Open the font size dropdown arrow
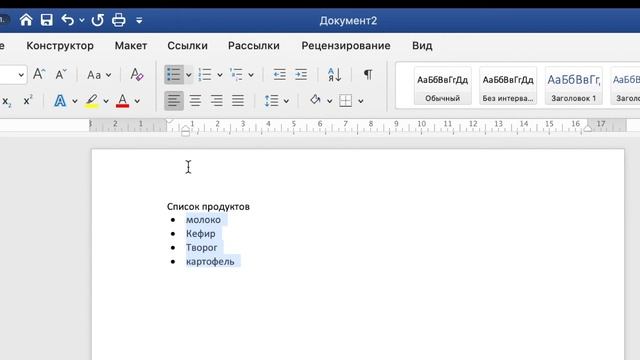Image resolution: width=640 pixels, height=360 pixels. coord(21,75)
